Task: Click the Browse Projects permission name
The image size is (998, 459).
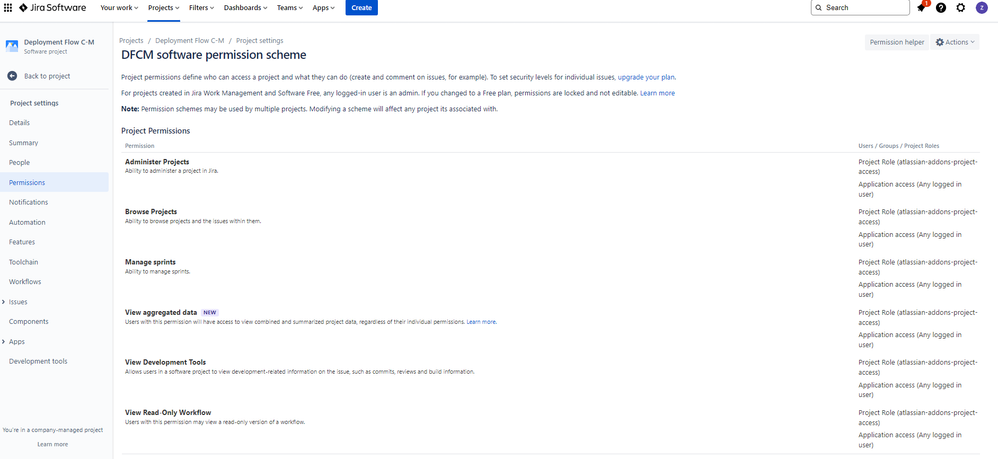Action: click(151, 211)
